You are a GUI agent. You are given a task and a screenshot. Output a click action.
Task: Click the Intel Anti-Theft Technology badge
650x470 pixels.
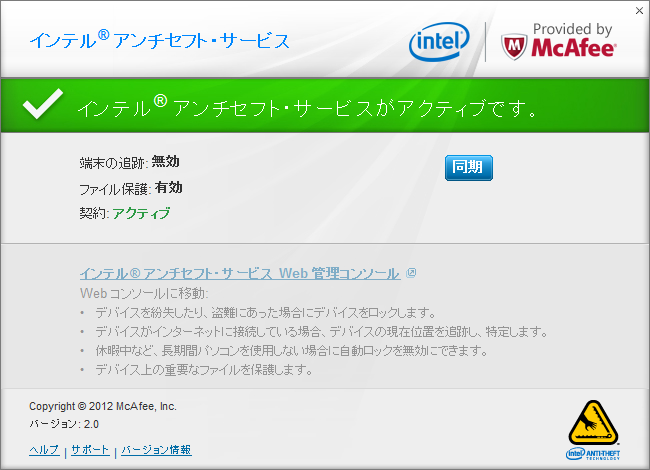pyautogui.click(x=593, y=430)
